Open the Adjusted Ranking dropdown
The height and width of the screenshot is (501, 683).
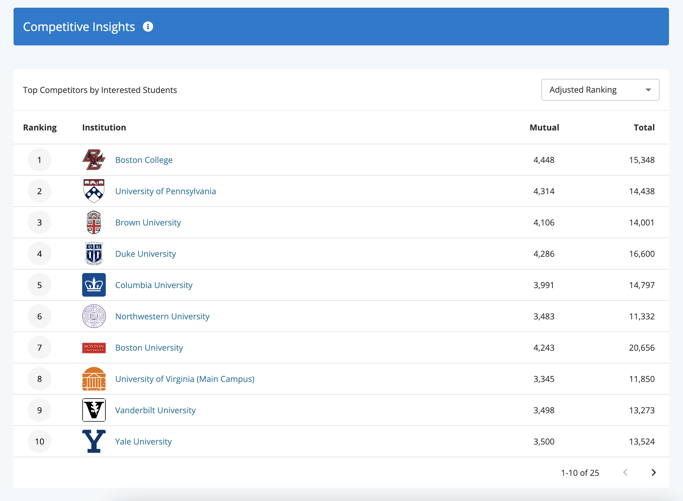(600, 90)
